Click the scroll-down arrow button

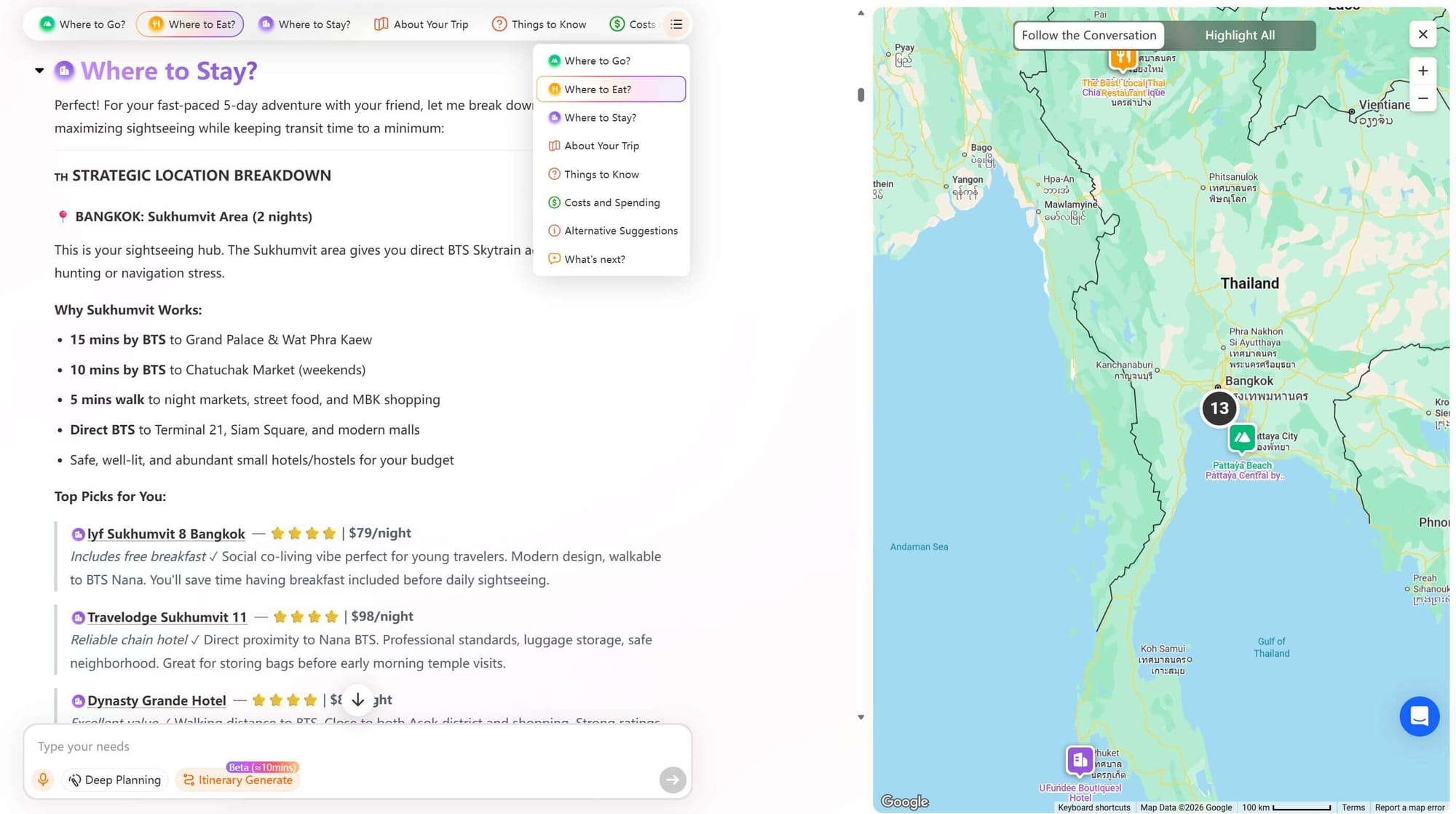pos(357,700)
